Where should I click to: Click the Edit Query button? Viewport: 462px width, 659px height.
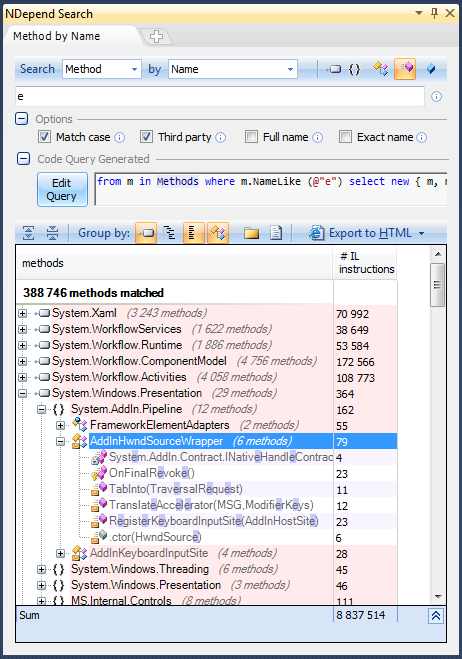click(62, 190)
